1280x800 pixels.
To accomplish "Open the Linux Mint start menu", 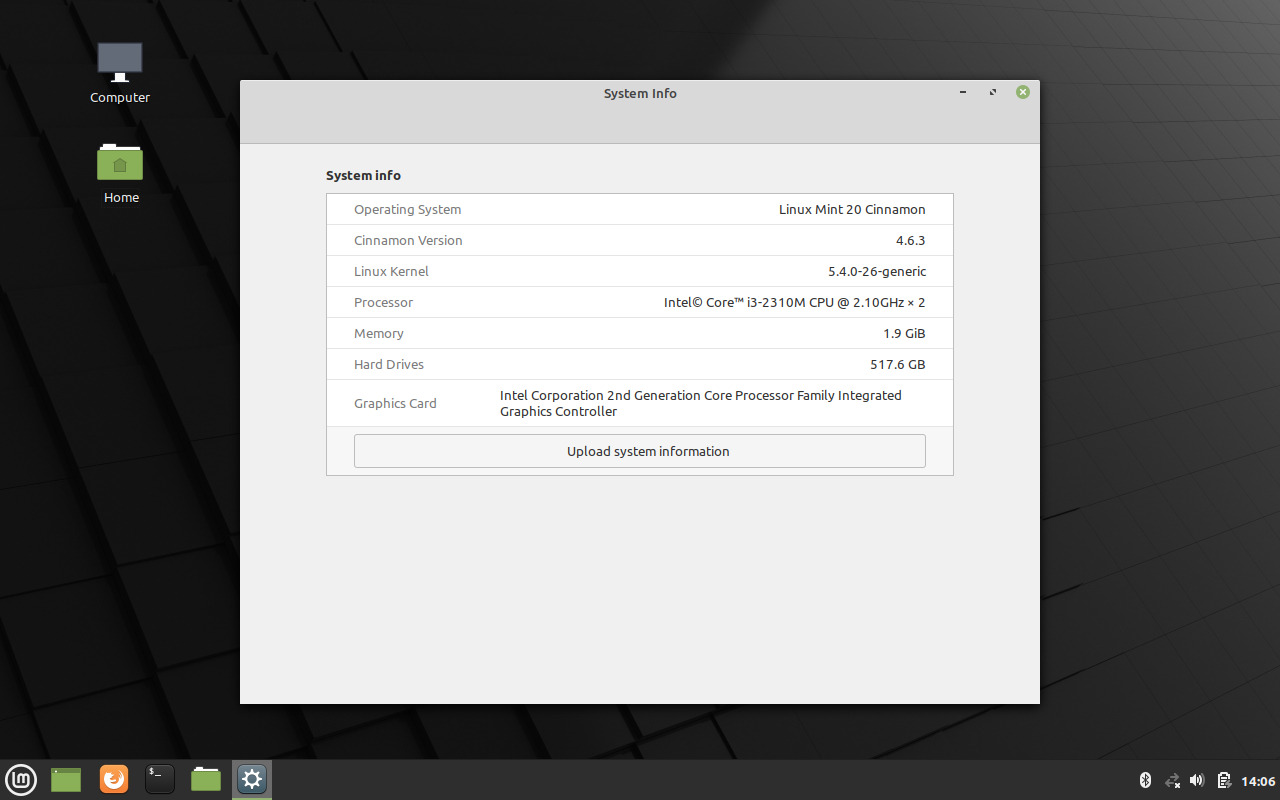I will coord(21,779).
